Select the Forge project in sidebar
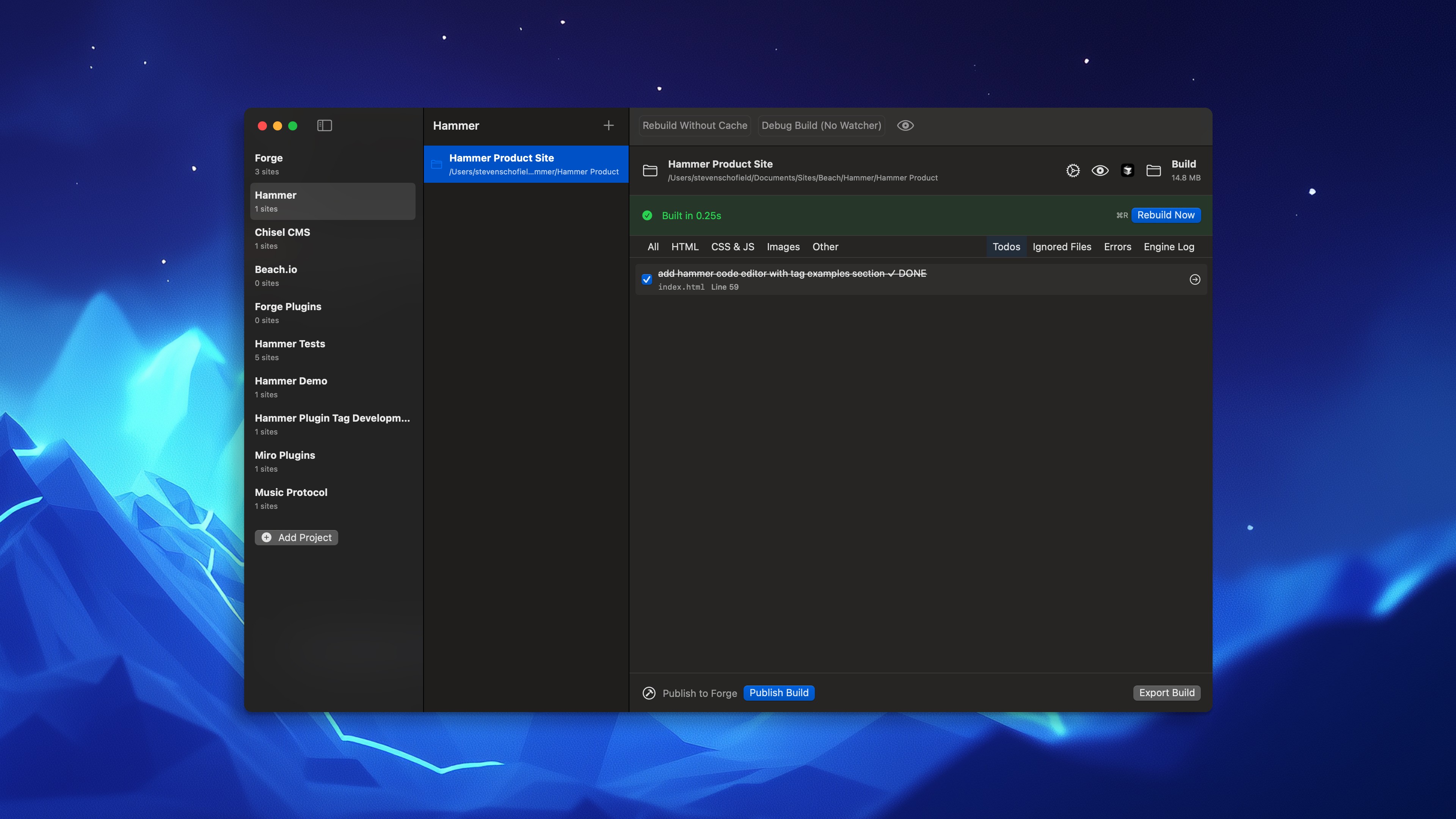Screen dimensions: 1456x819 pyautogui.click(x=333, y=165)
